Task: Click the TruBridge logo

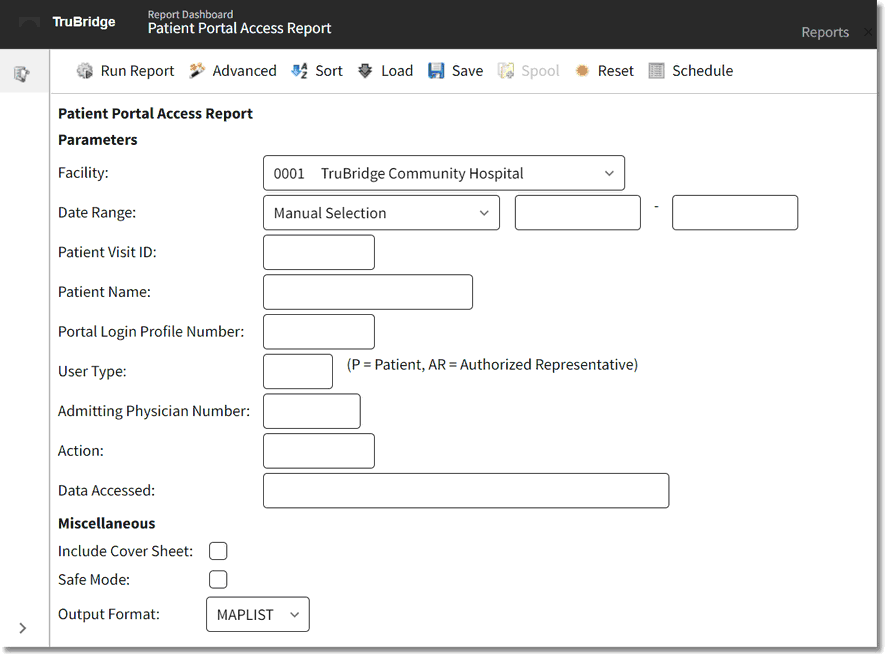Action: 83,22
